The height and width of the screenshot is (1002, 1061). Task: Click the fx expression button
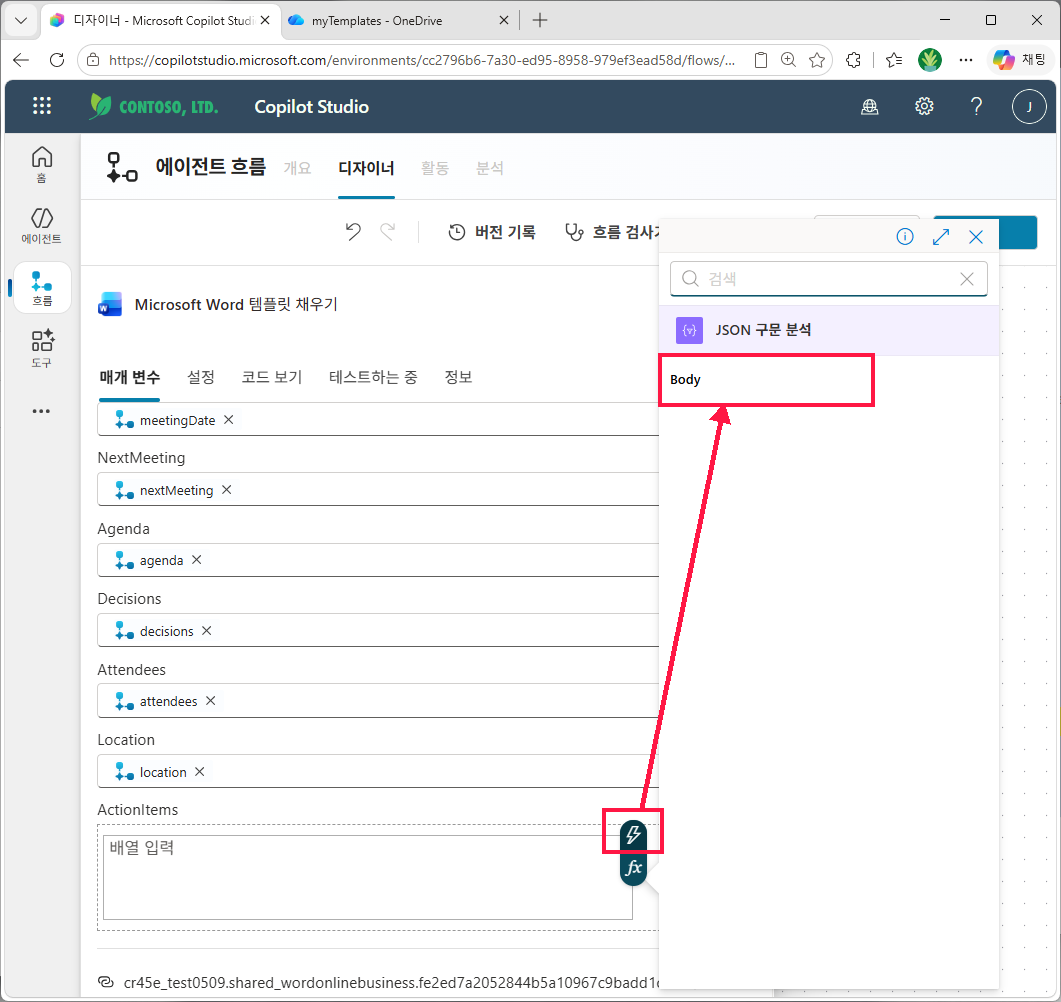pyautogui.click(x=633, y=867)
